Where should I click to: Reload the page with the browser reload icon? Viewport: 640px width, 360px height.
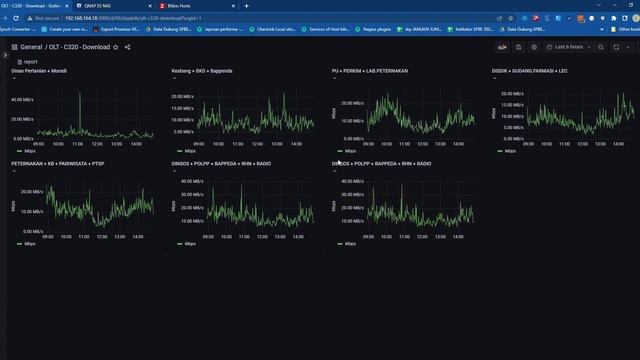click(x=16, y=18)
